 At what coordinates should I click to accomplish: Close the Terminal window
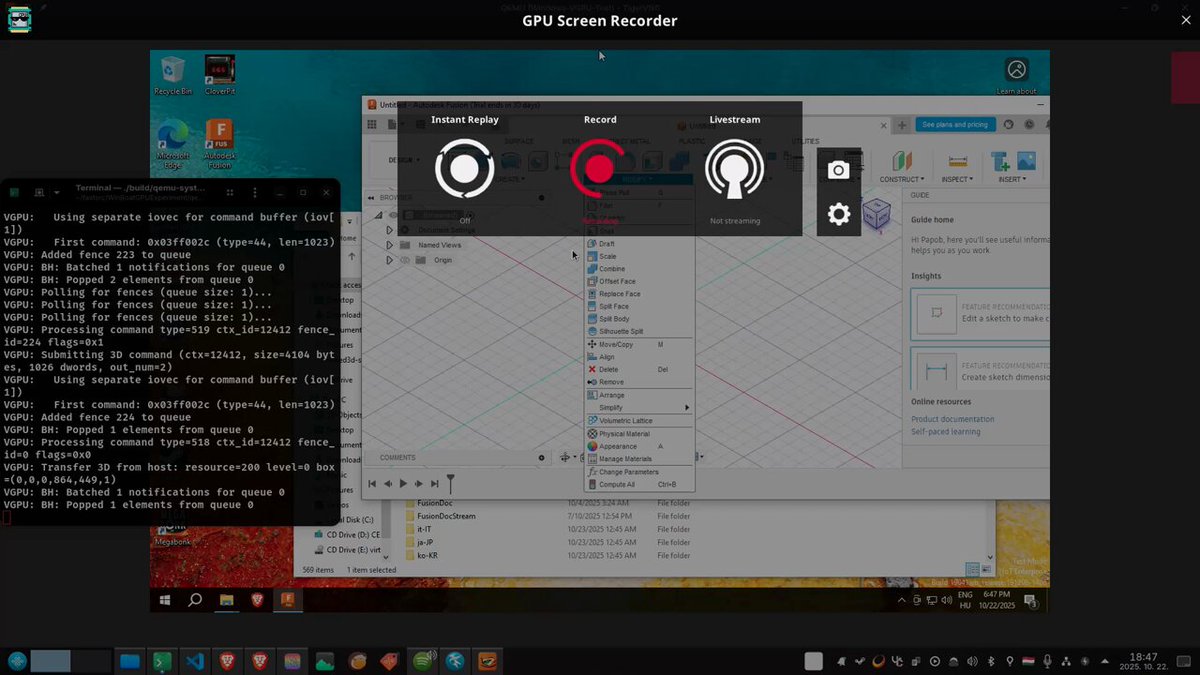tap(327, 191)
